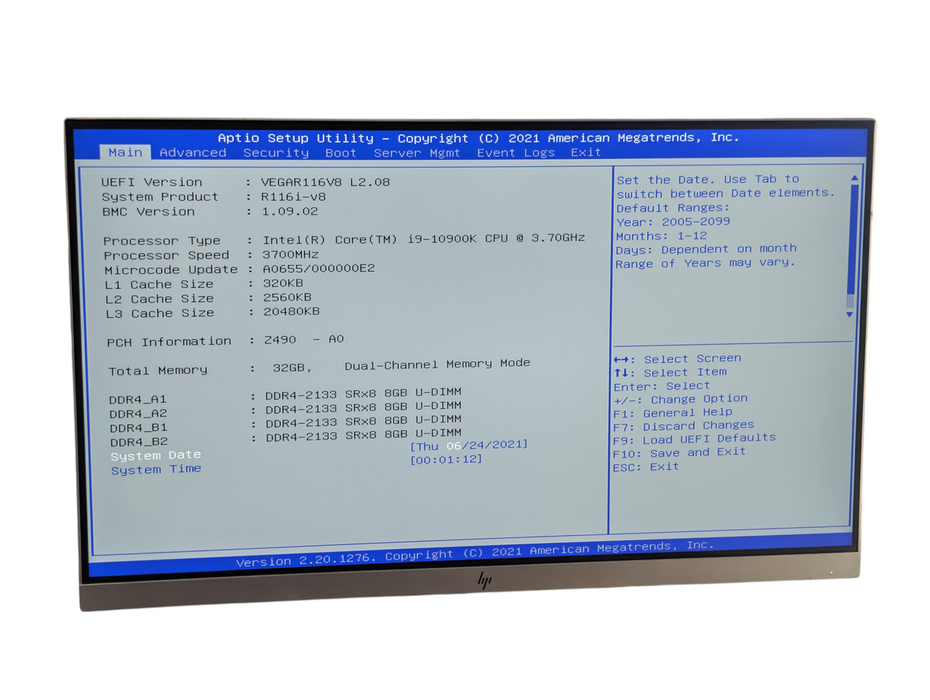Click Processor Speed value 3700MHz
The width and height of the screenshot is (930, 700).
click(291, 254)
